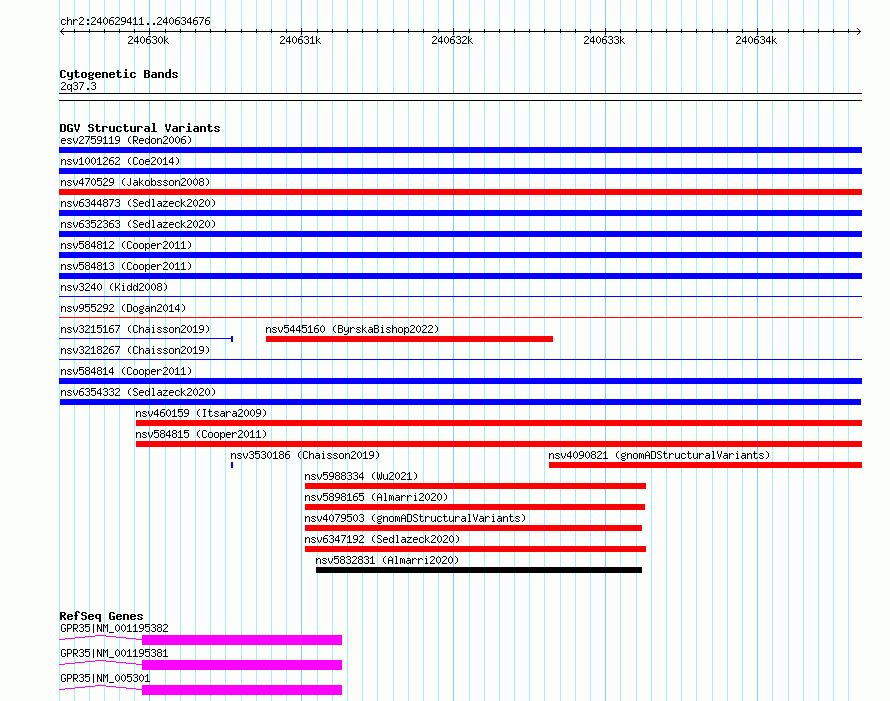Select the red nsv5445160 variant bar

409,339
